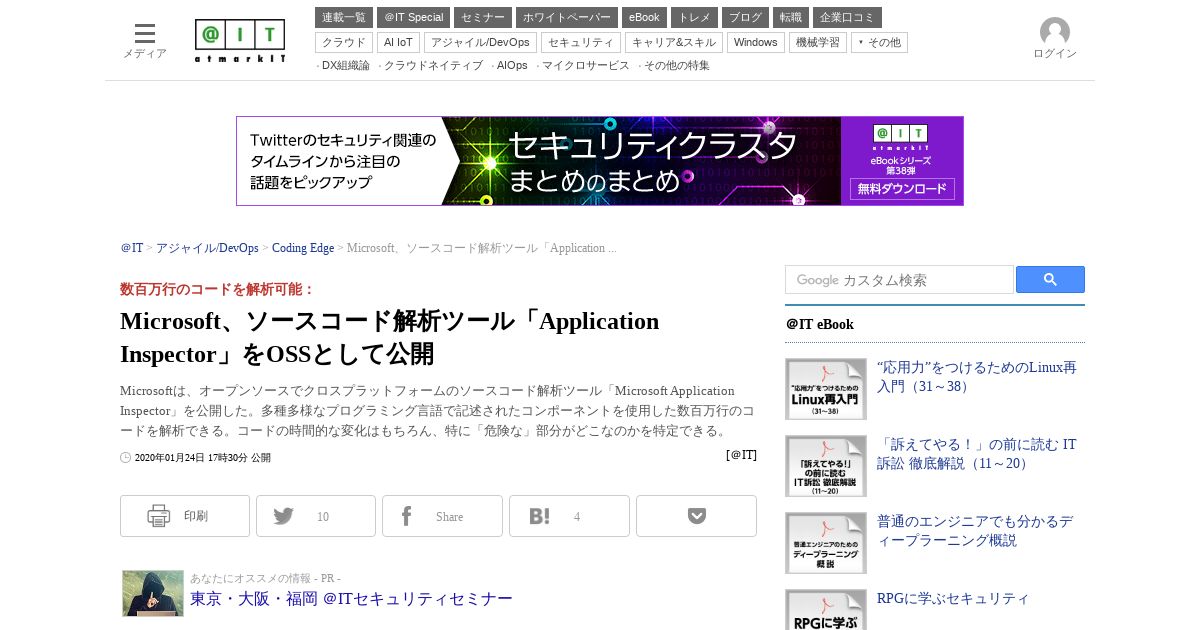The height and width of the screenshot is (630, 1200).
Task: Focus the Google カスタム検索 input field
Action: click(x=899, y=280)
